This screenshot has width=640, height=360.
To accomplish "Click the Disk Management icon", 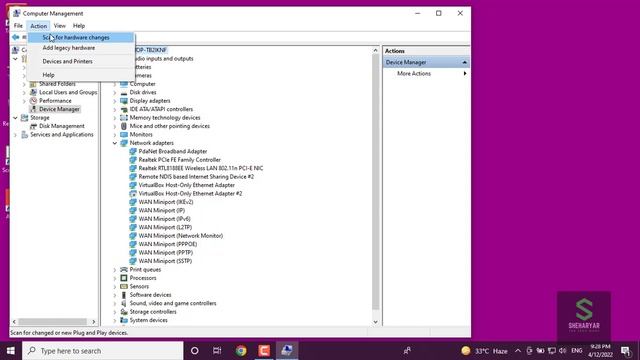I will (33, 126).
